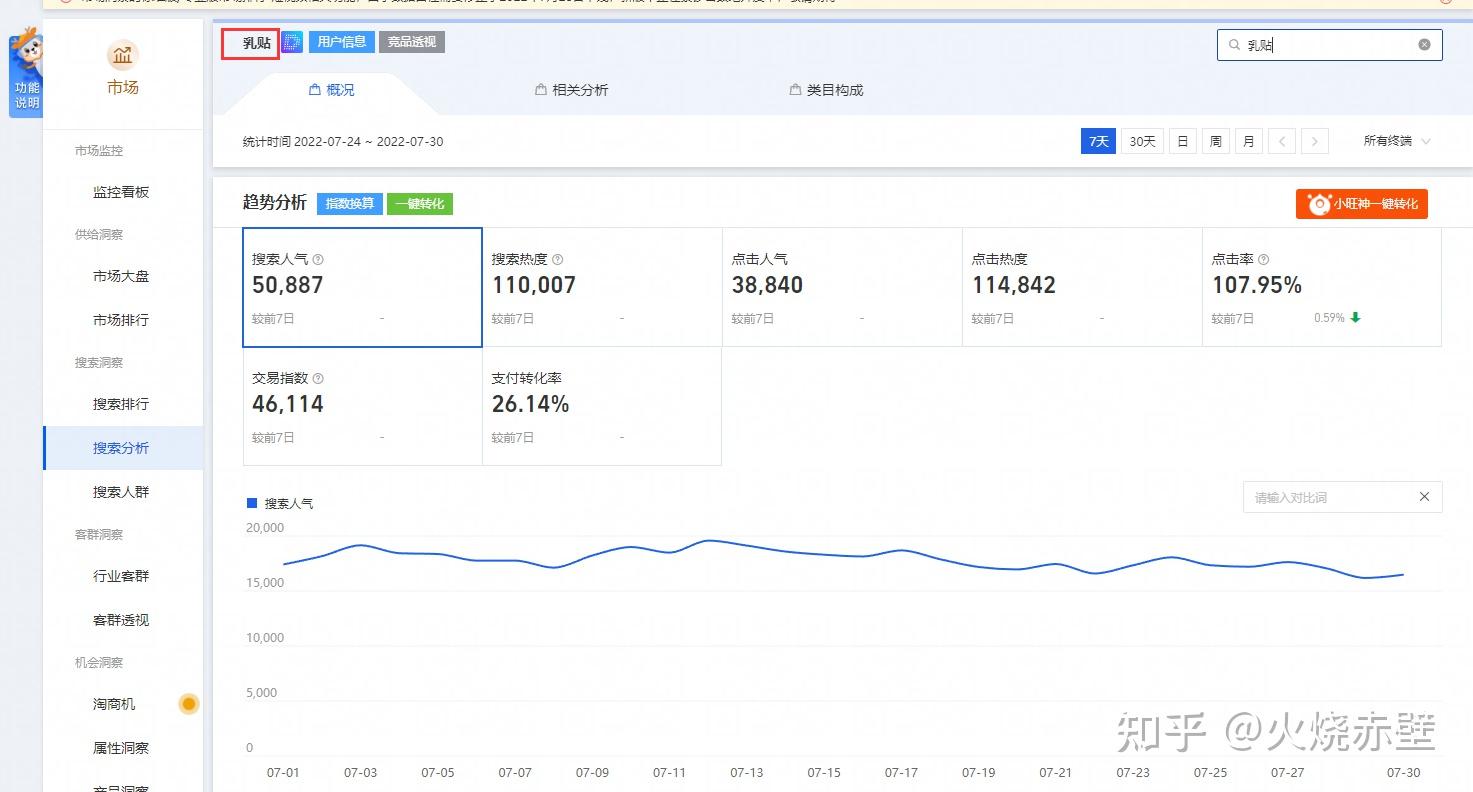The height and width of the screenshot is (792, 1473).
Task: Click the 市场监控 section heading
Action: click(99, 151)
